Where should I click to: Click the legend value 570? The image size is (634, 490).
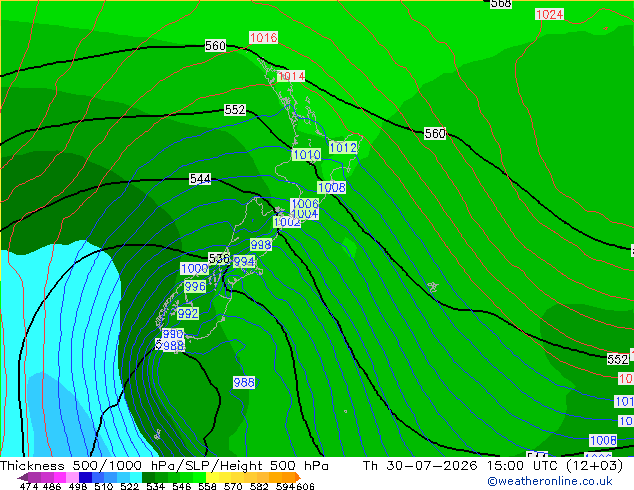click(x=233, y=486)
